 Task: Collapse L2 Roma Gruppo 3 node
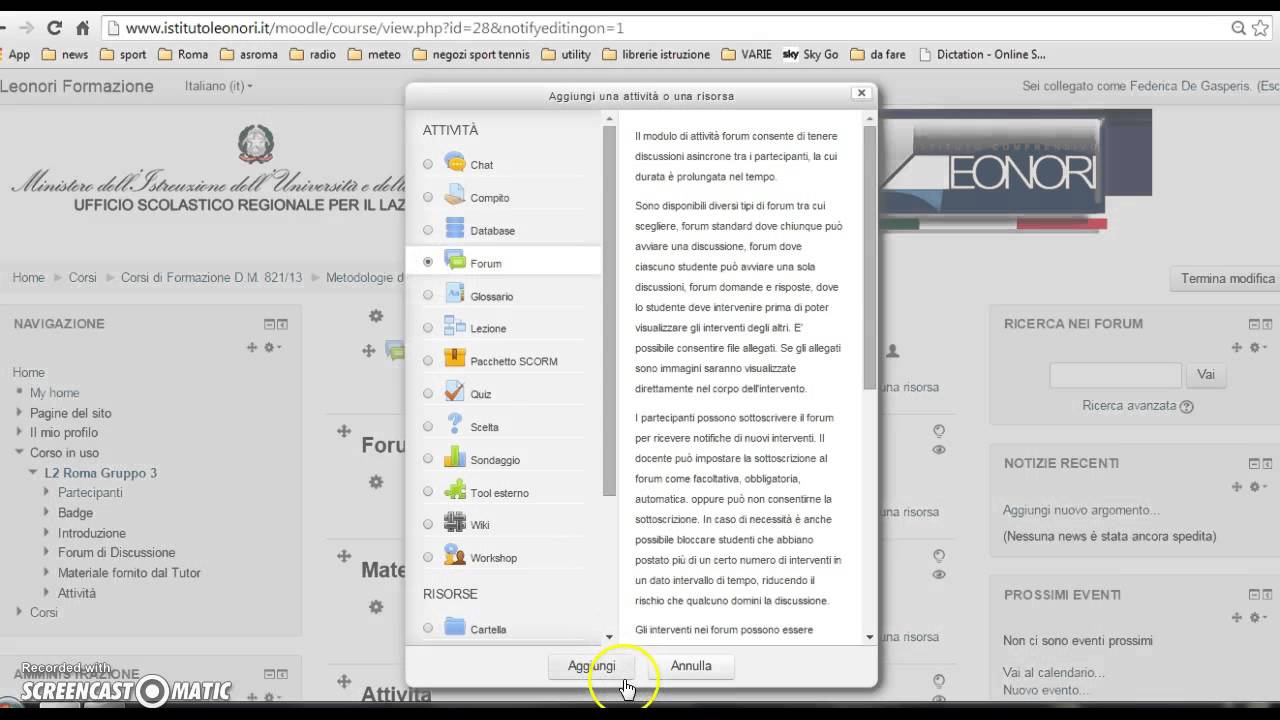point(33,472)
